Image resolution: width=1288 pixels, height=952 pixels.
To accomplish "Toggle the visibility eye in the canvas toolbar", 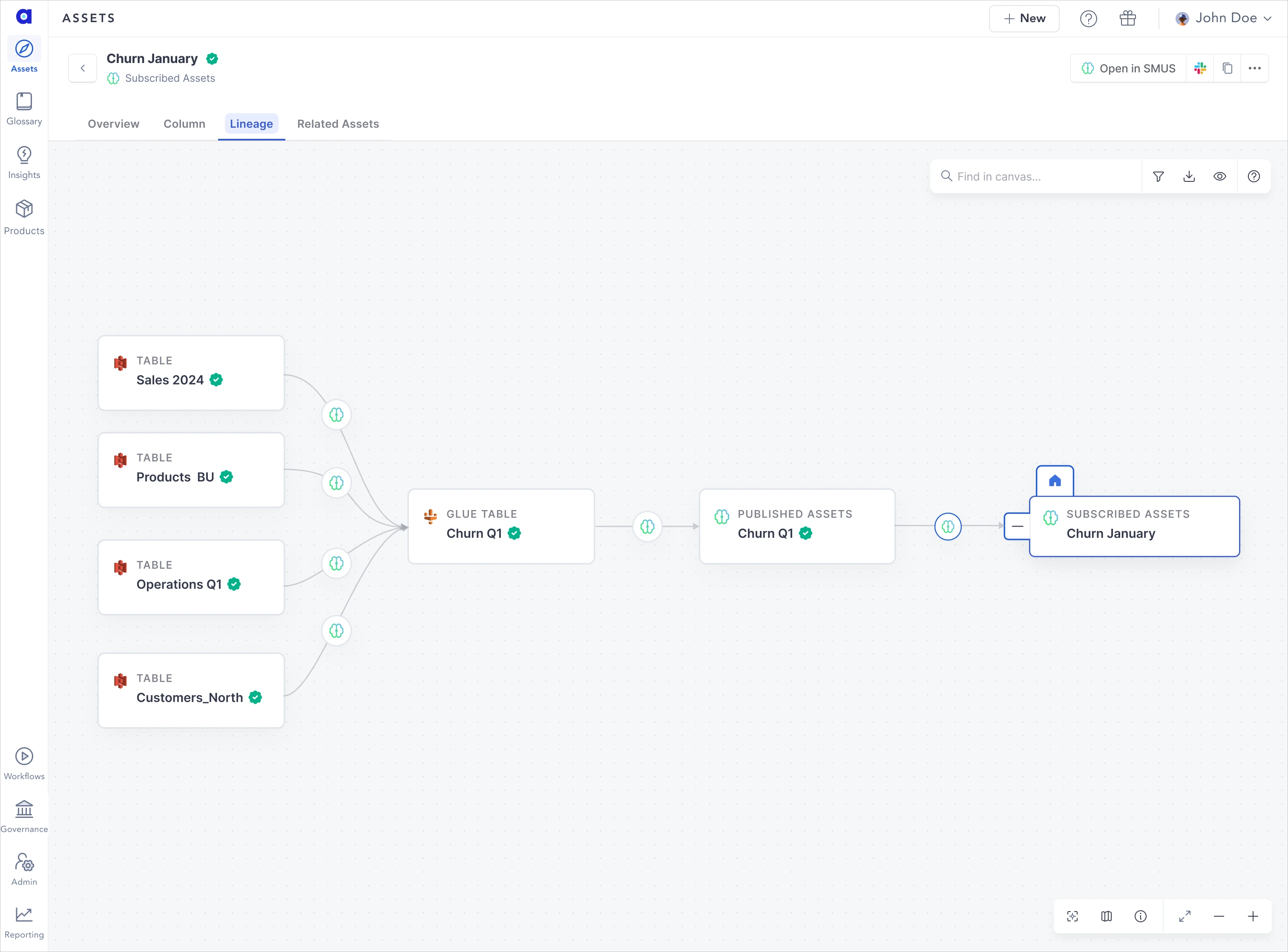I will (x=1220, y=176).
